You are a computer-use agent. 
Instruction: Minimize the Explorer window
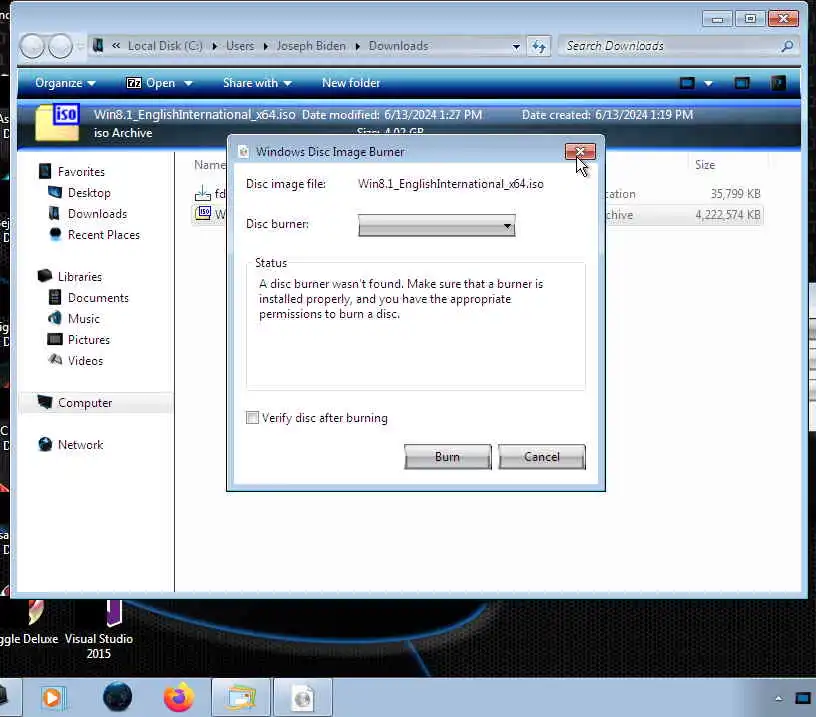pos(718,19)
